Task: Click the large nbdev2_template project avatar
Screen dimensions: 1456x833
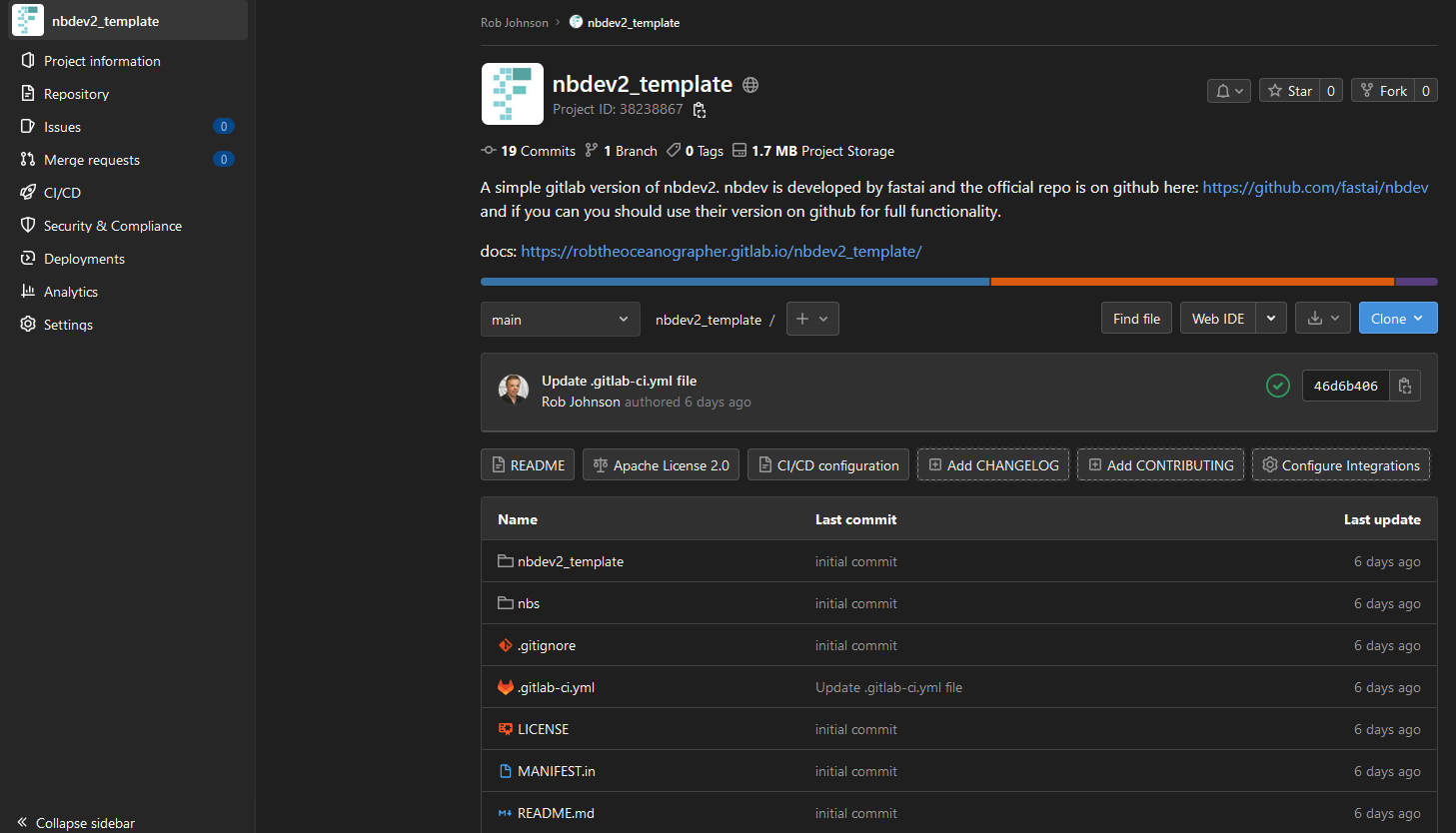Action: pyautogui.click(x=513, y=94)
